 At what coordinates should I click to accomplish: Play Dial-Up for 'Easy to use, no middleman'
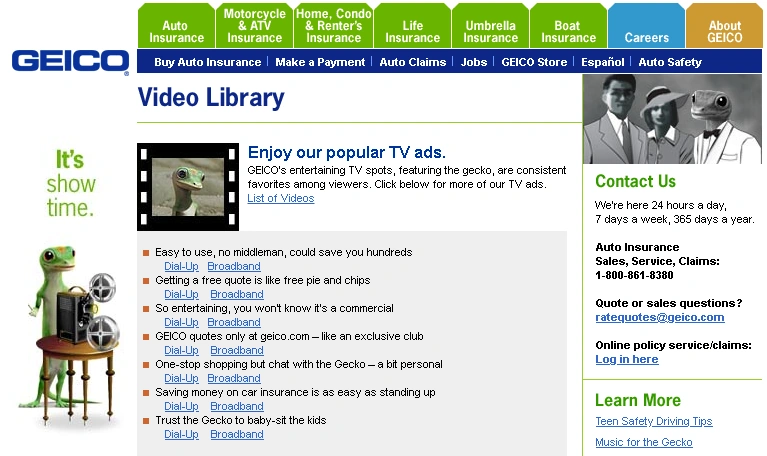[181, 266]
